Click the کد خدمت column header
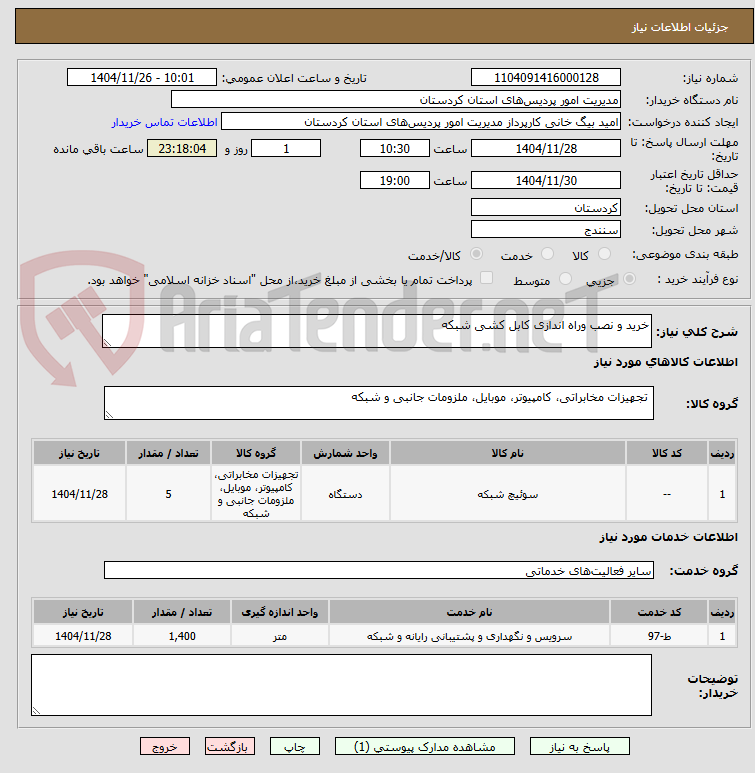The height and width of the screenshot is (773, 755). coord(659,612)
